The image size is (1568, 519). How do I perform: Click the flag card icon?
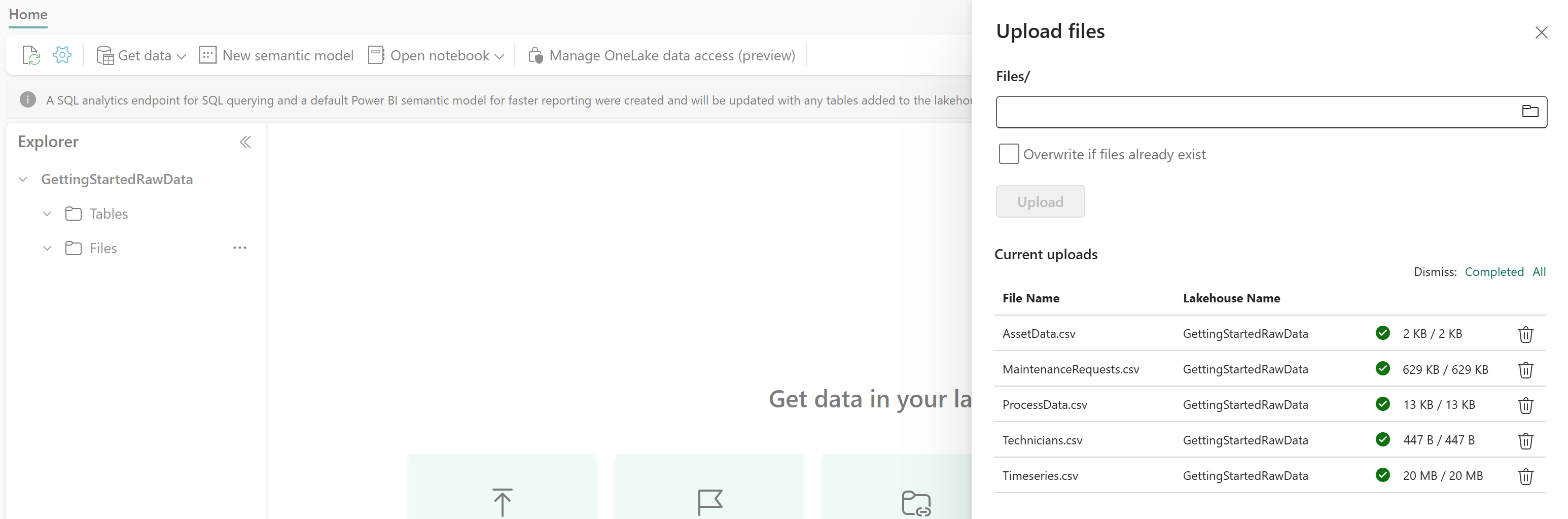point(710,502)
